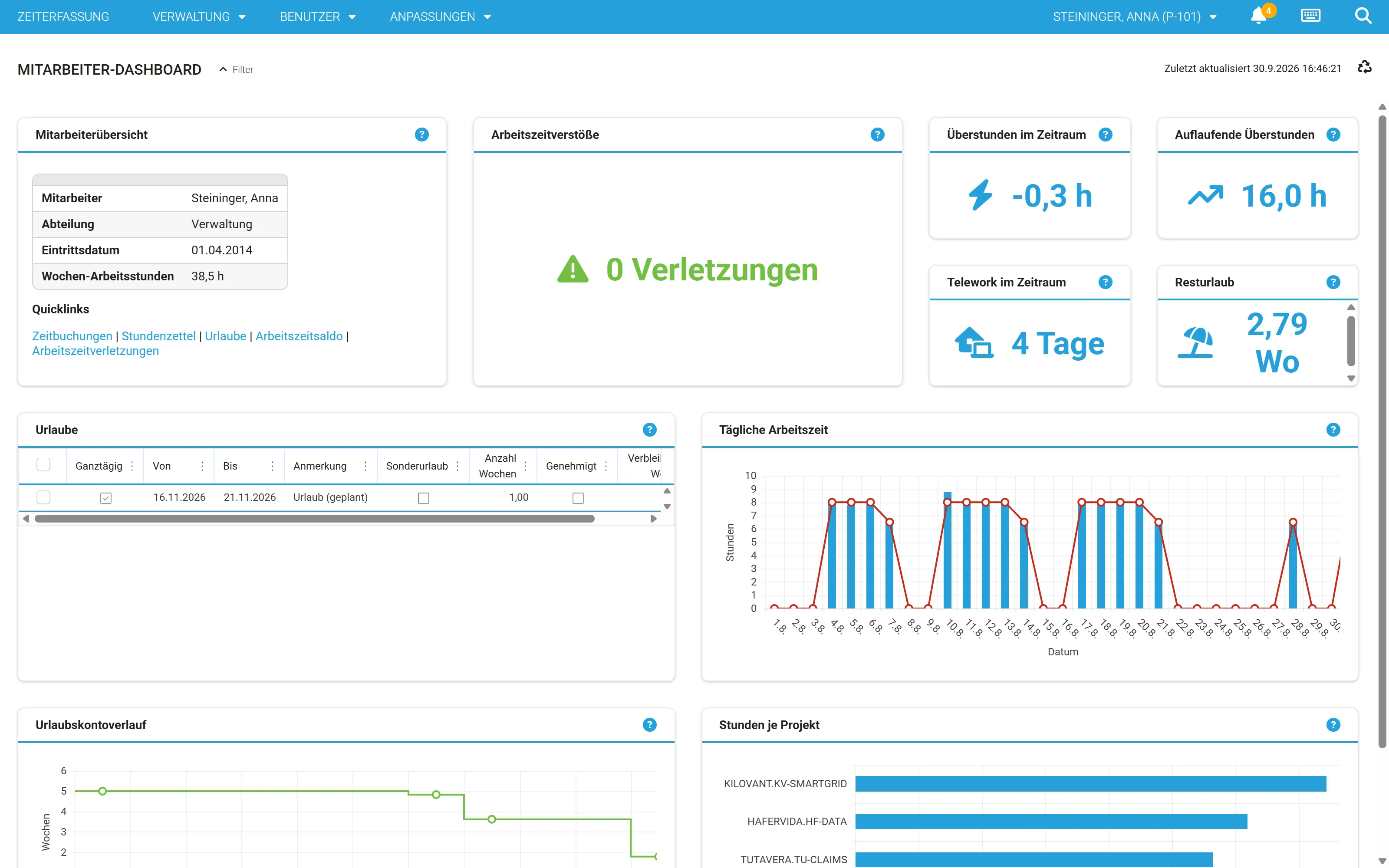Screen dimensions: 1389x868
Task: Open Von column options menu
Action: [x=202, y=466]
